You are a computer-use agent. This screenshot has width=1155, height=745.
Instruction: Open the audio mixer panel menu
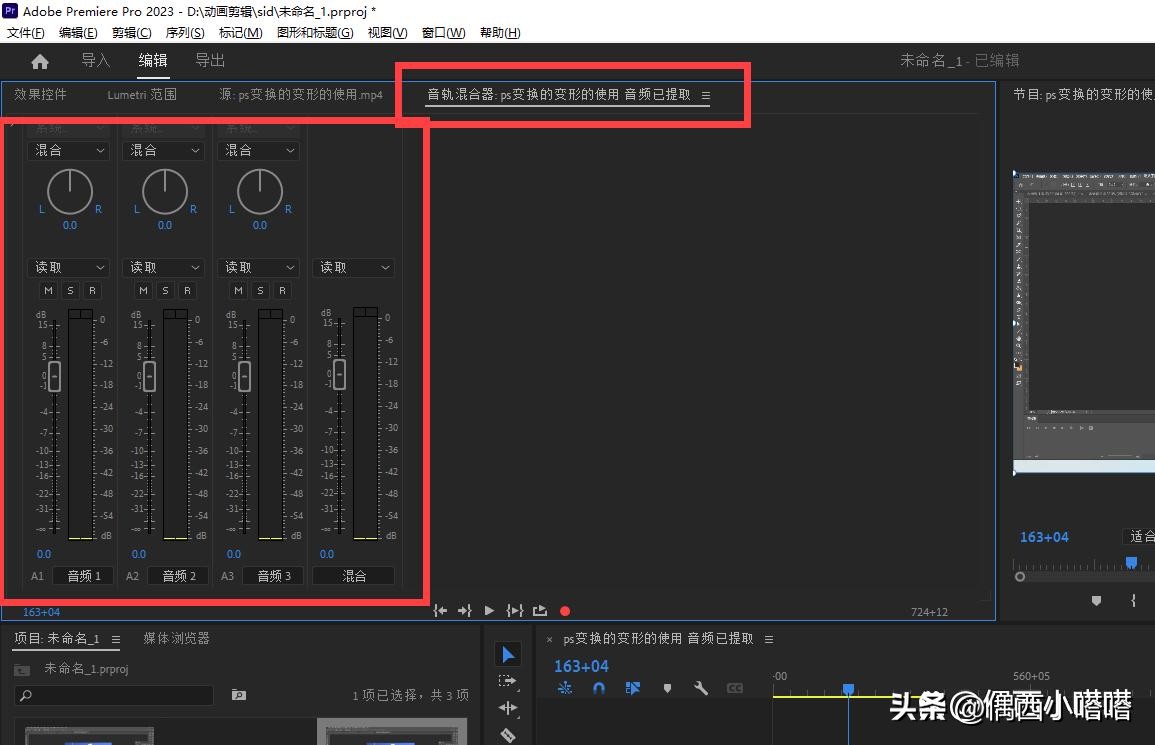tap(706, 95)
